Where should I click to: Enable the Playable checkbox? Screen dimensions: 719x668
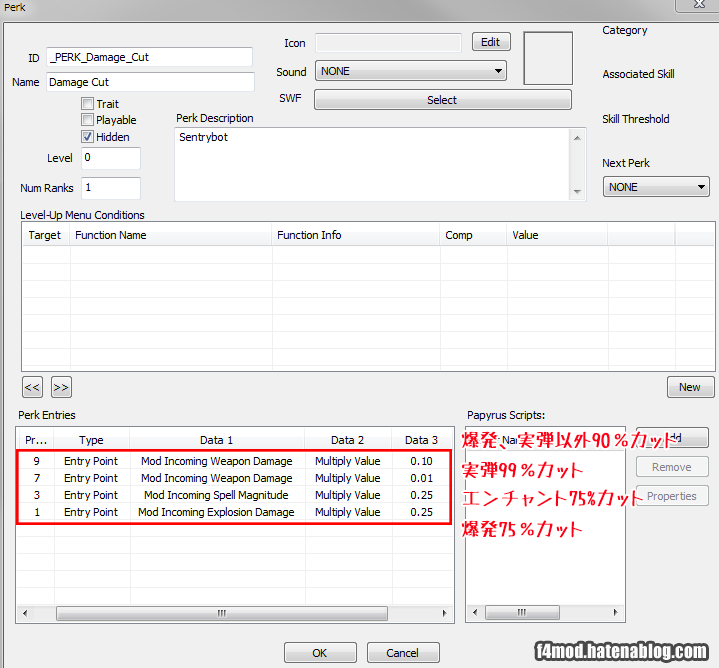click(x=87, y=120)
